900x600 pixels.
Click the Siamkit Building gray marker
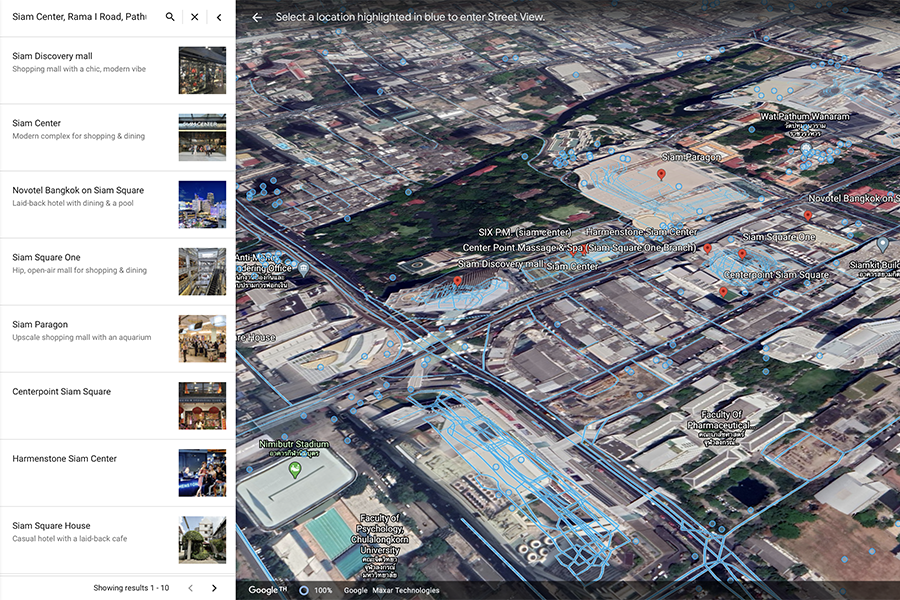(882, 243)
